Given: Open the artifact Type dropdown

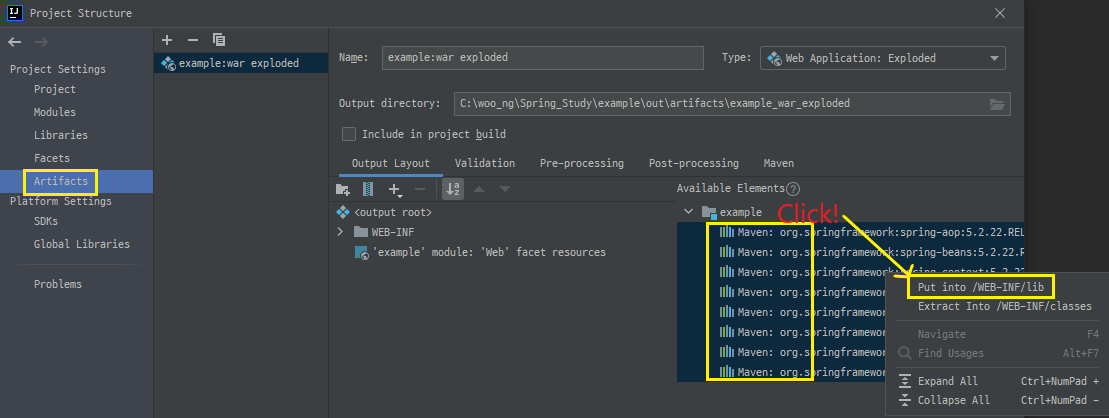Looking at the screenshot, I should [883, 58].
